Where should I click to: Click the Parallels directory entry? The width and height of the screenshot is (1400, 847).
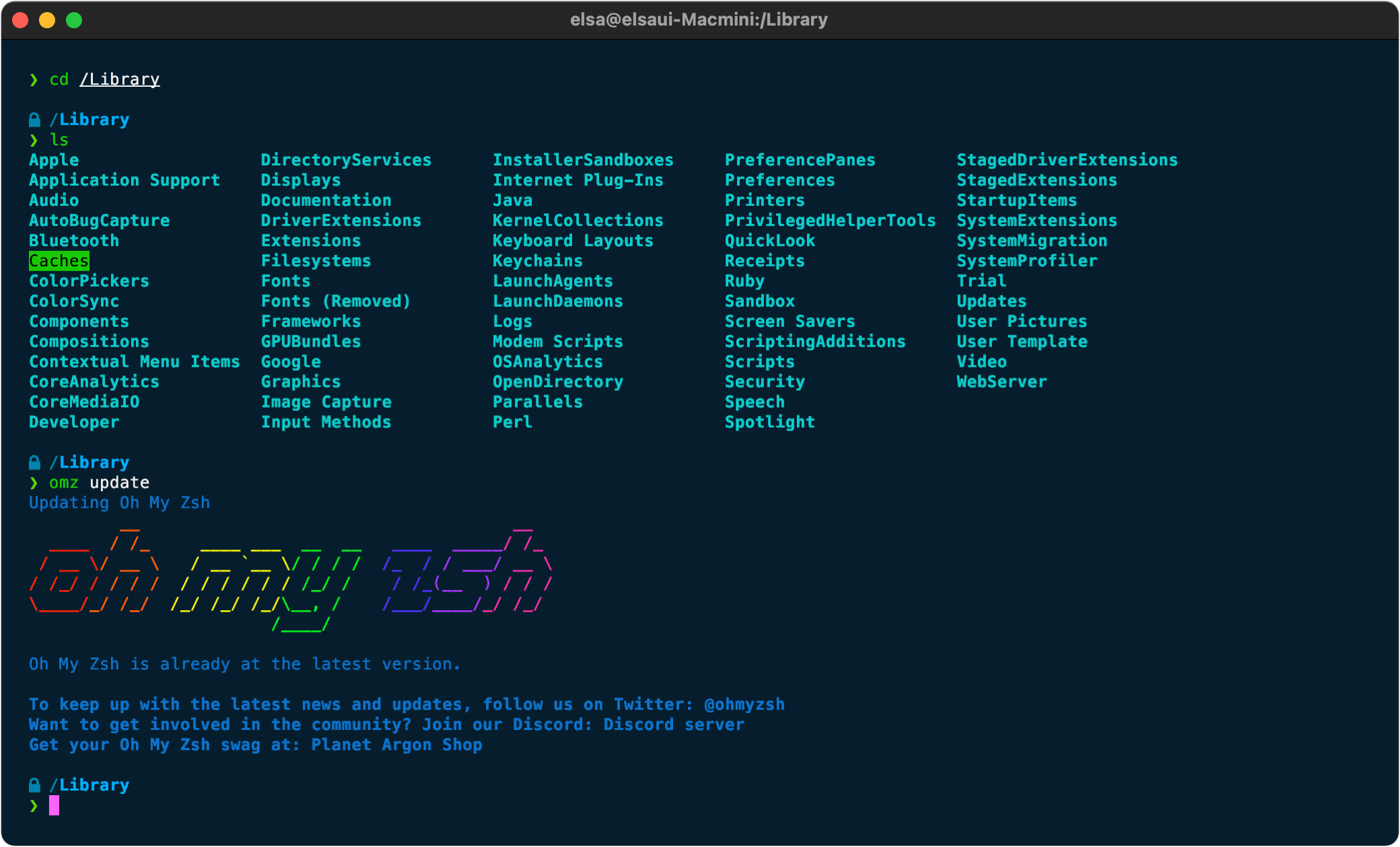537,402
